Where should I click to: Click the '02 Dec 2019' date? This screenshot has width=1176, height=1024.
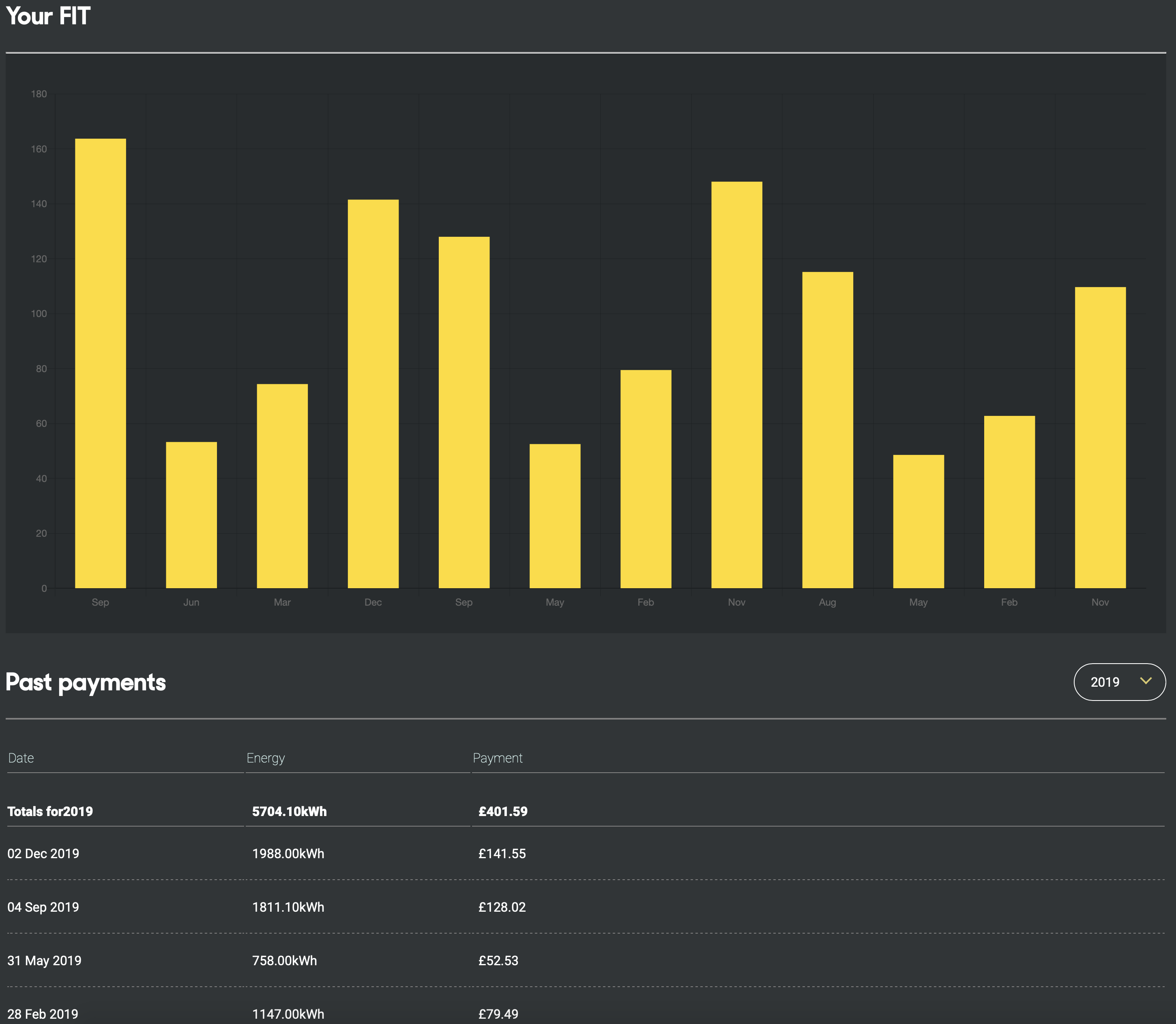(43, 854)
